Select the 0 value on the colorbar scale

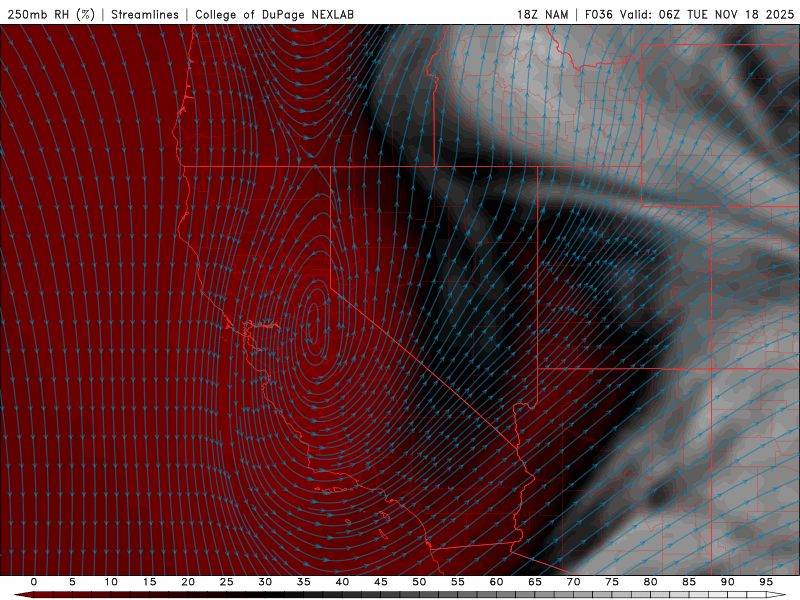point(34,582)
